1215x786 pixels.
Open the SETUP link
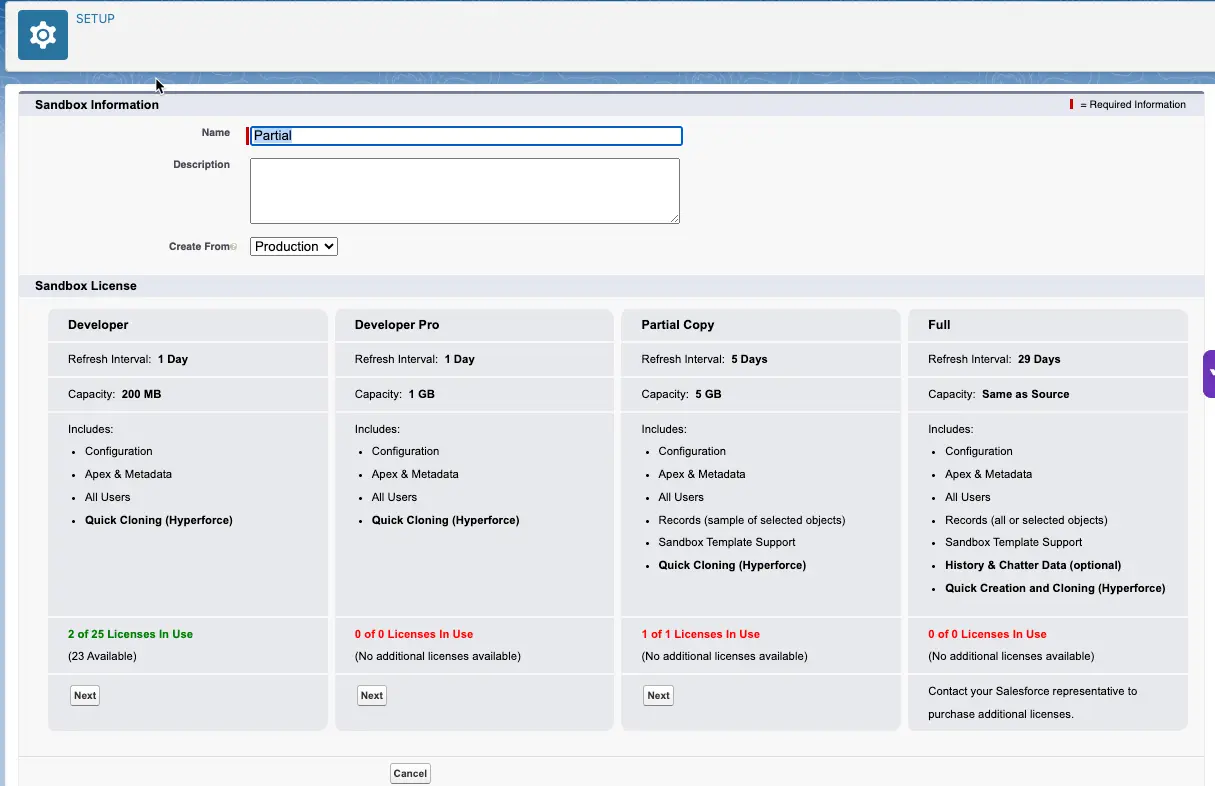[x=95, y=18]
